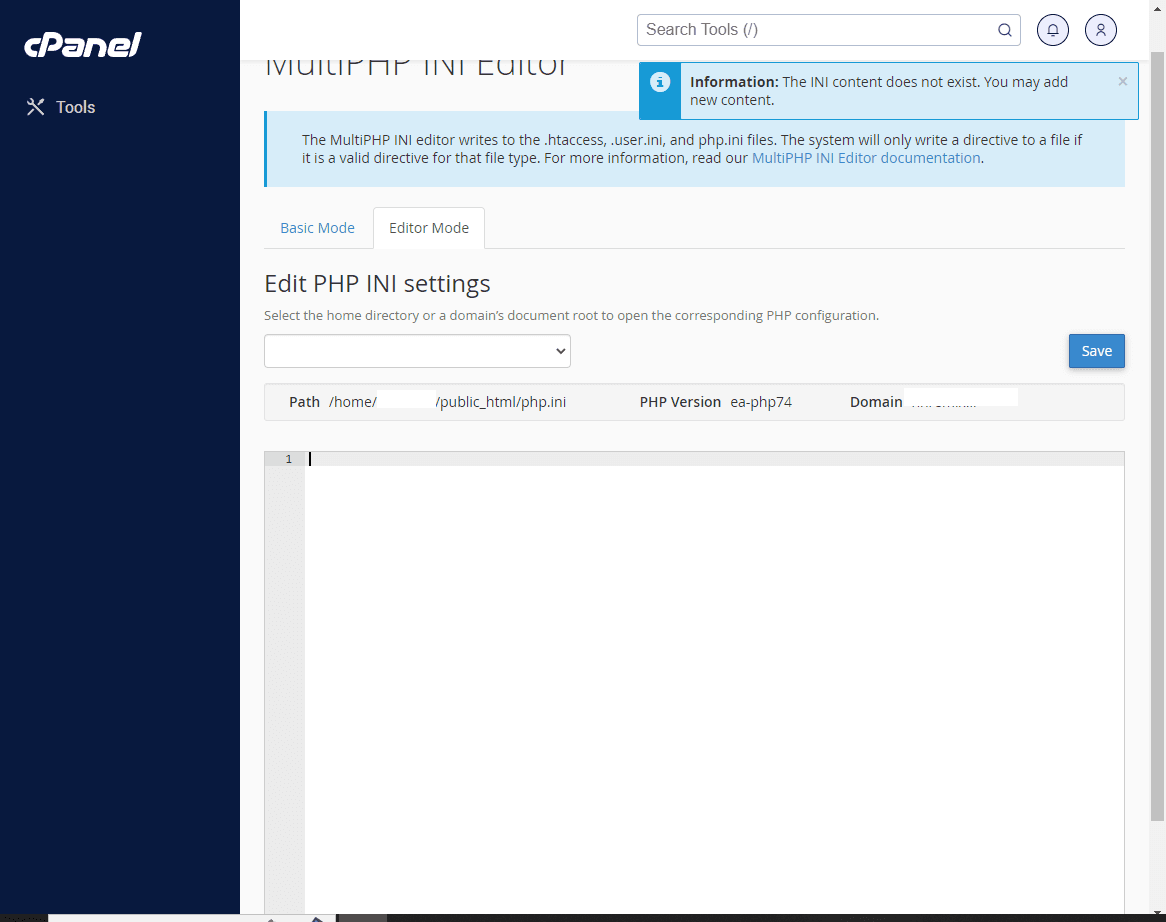Screen dimensions: 1166x922
Task: Click the cPanel logo
Action: click(x=83, y=45)
